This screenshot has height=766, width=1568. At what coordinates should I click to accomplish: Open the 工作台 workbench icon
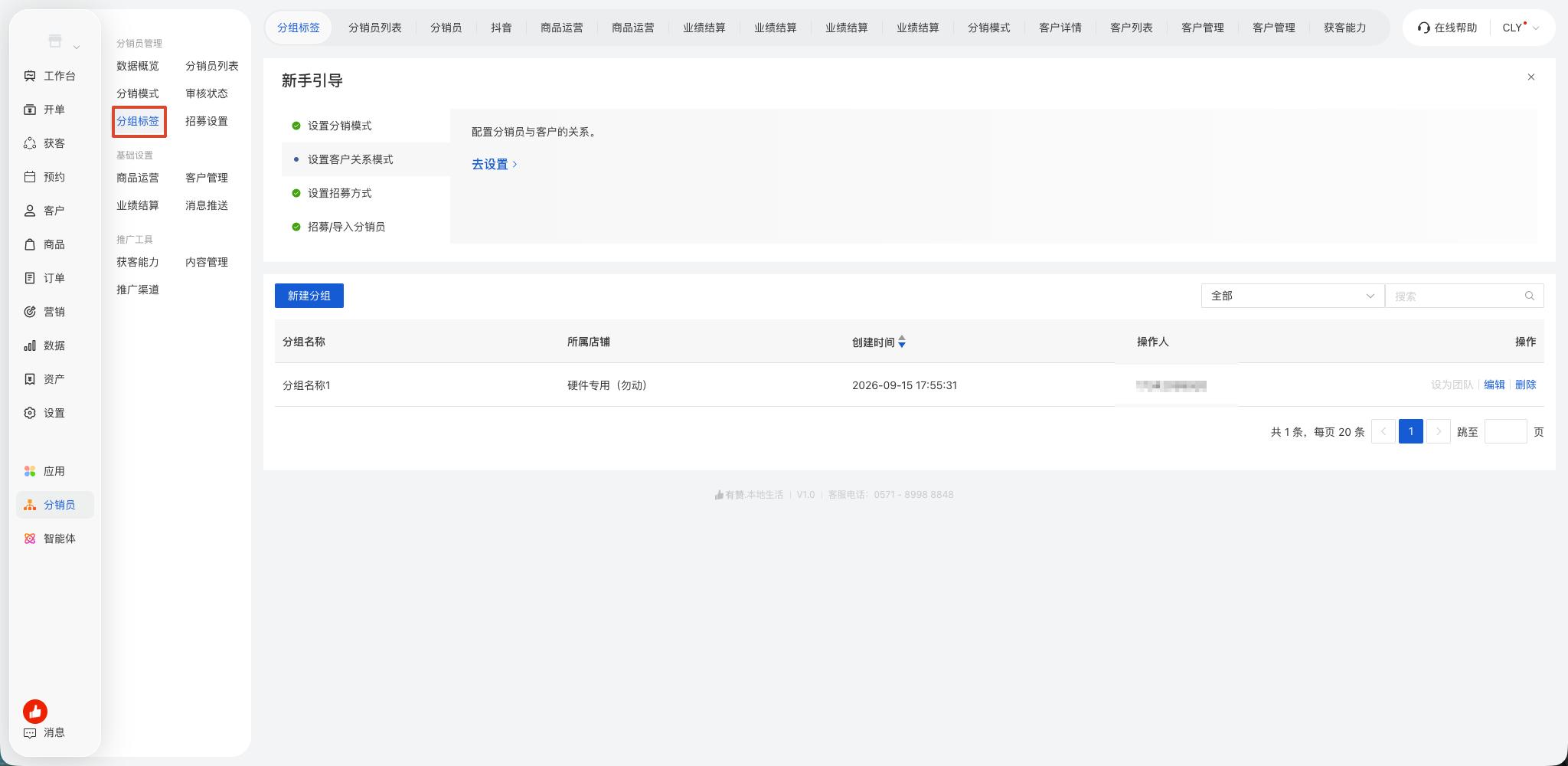tap(30, 76)
